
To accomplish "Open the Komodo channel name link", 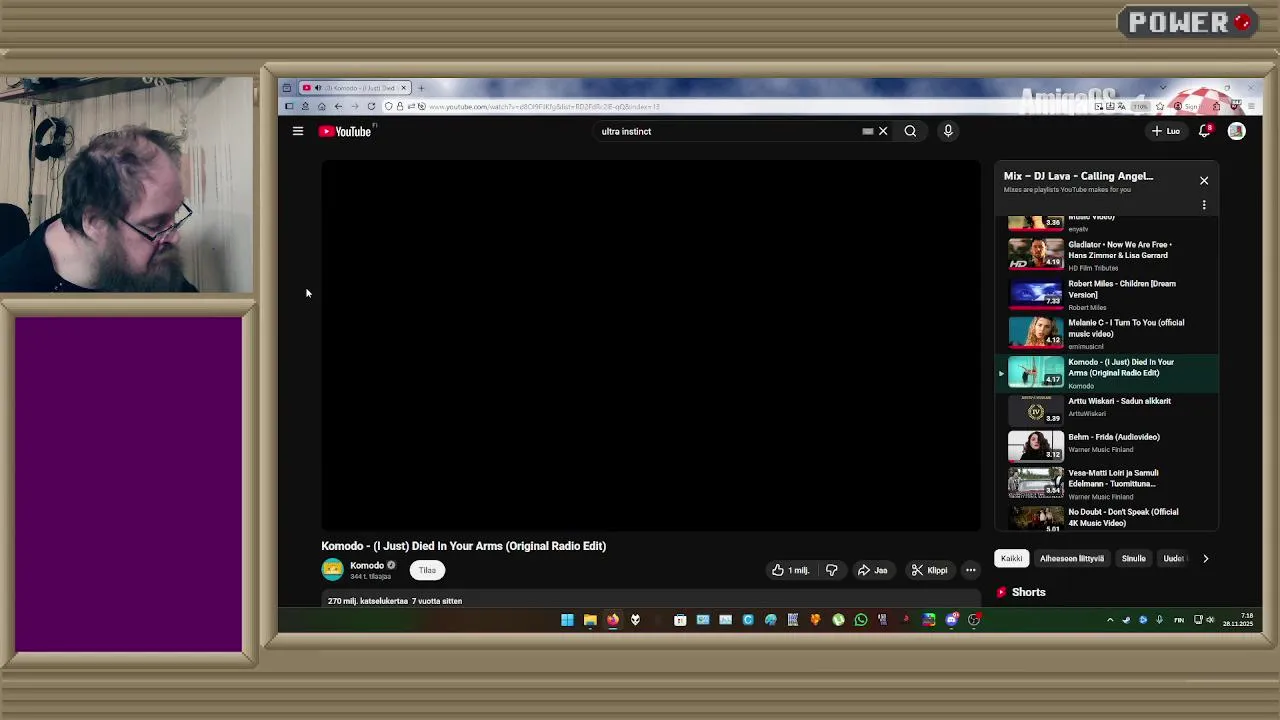I will coord(367,565).
